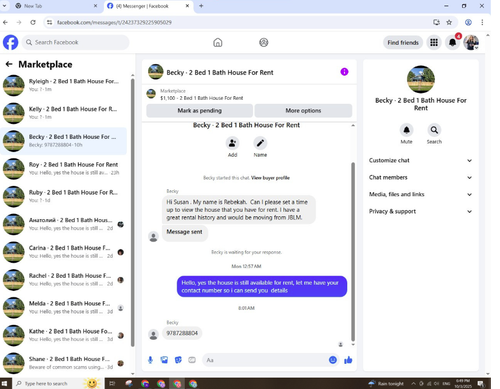This screenshot has height=389, width=500.
Task: Attach a photo file icon
Action: 164,360
